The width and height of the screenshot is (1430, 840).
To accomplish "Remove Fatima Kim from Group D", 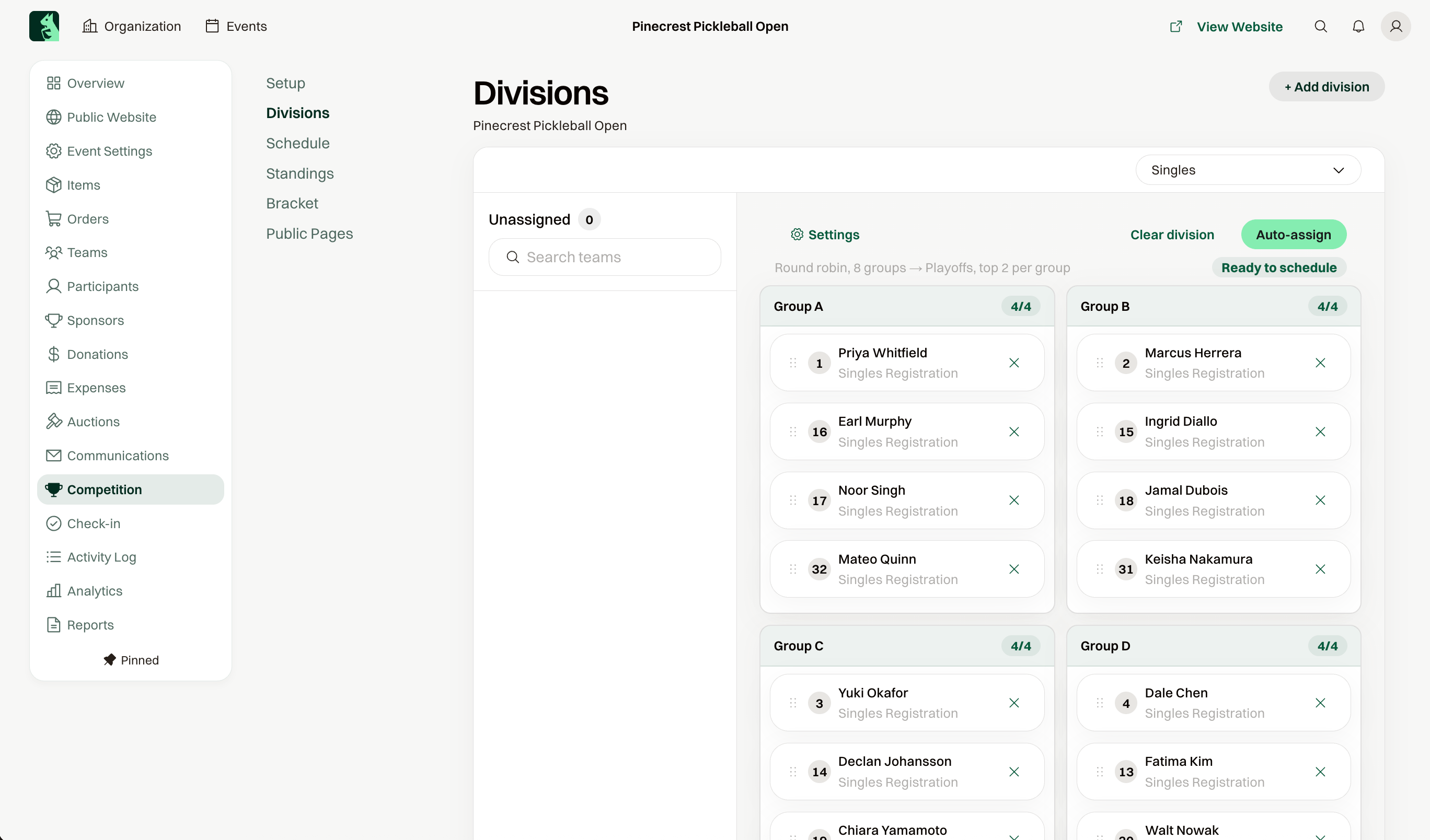I will [1320, 772].
